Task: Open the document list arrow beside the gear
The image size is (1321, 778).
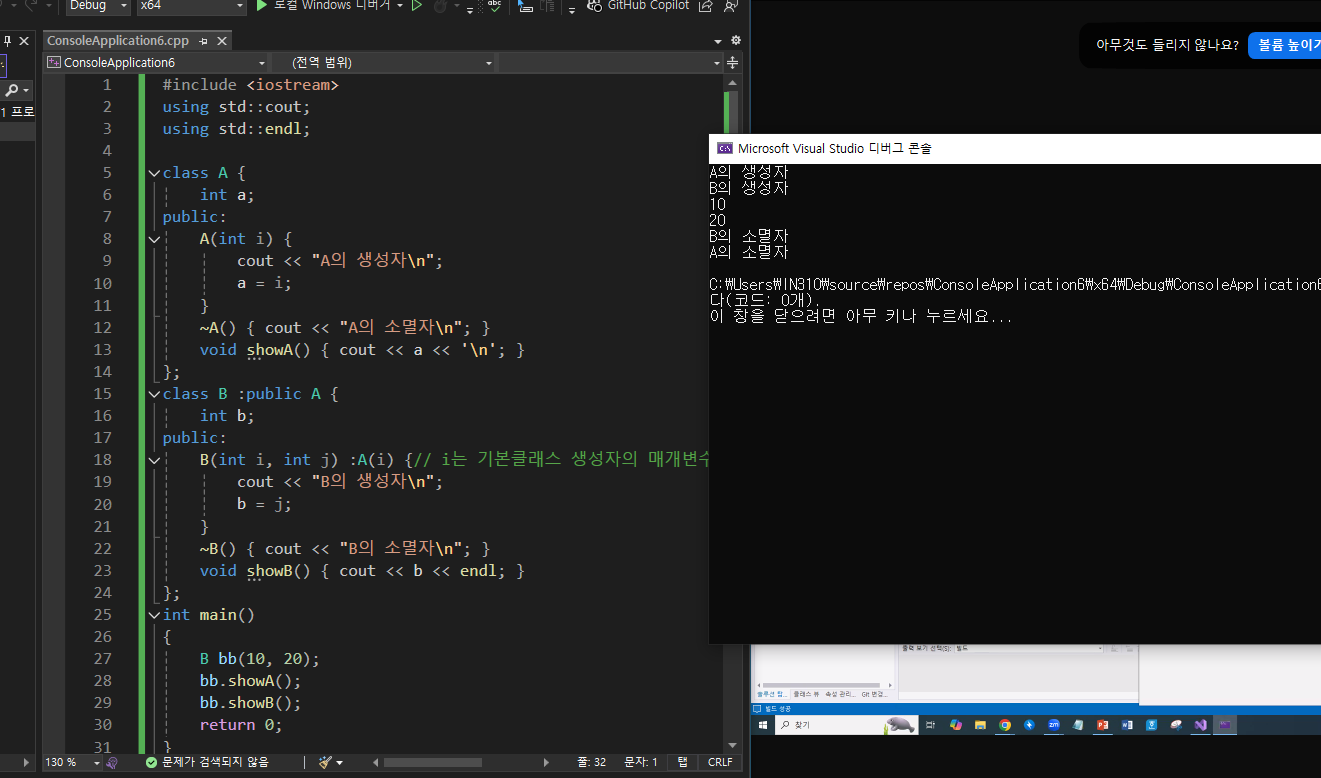Action: click(x=718, y=41)
